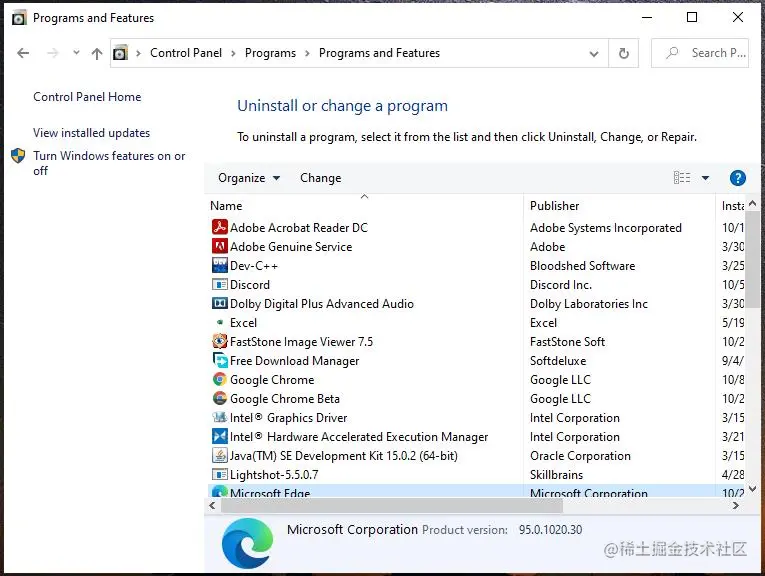The width and height of the screenshot is (765, 576).
Task: Click the vertical scroll up arrow
Action: [x=752, y=203]
